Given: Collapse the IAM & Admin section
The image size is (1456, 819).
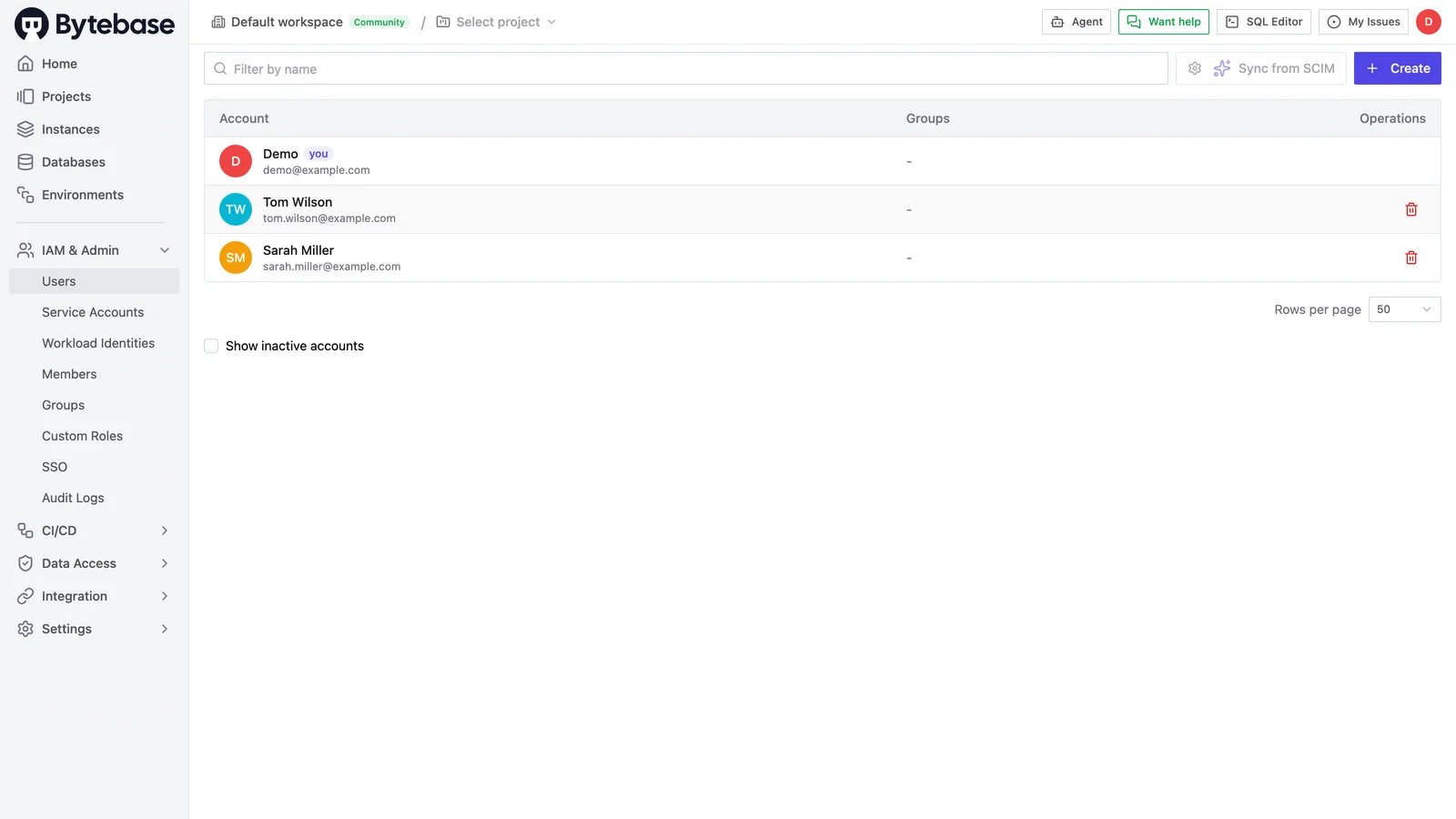Looking at the screenshot, I should point(165,250).
